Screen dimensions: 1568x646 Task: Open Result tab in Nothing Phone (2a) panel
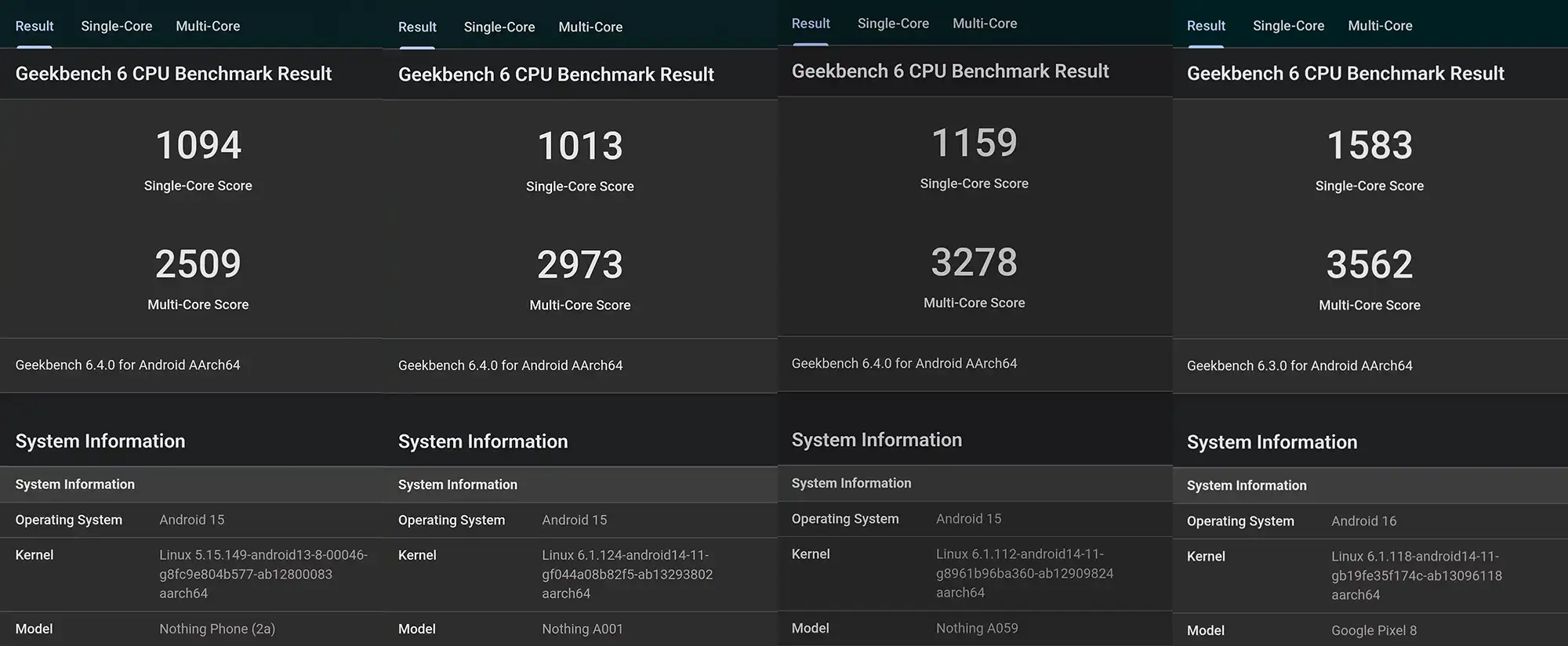coord(34,26)
